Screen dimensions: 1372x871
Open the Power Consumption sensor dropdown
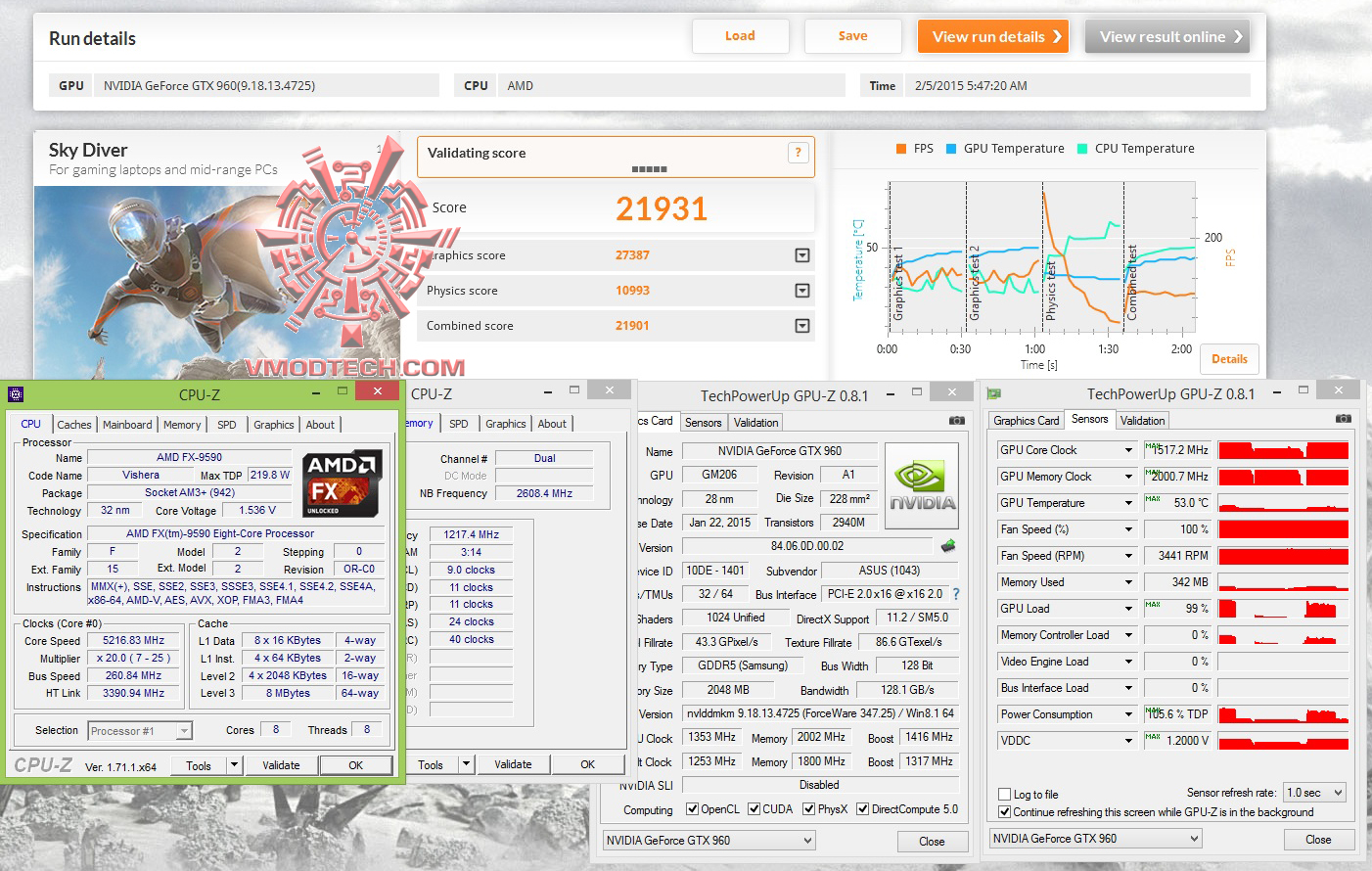[x=1128, y=714]
